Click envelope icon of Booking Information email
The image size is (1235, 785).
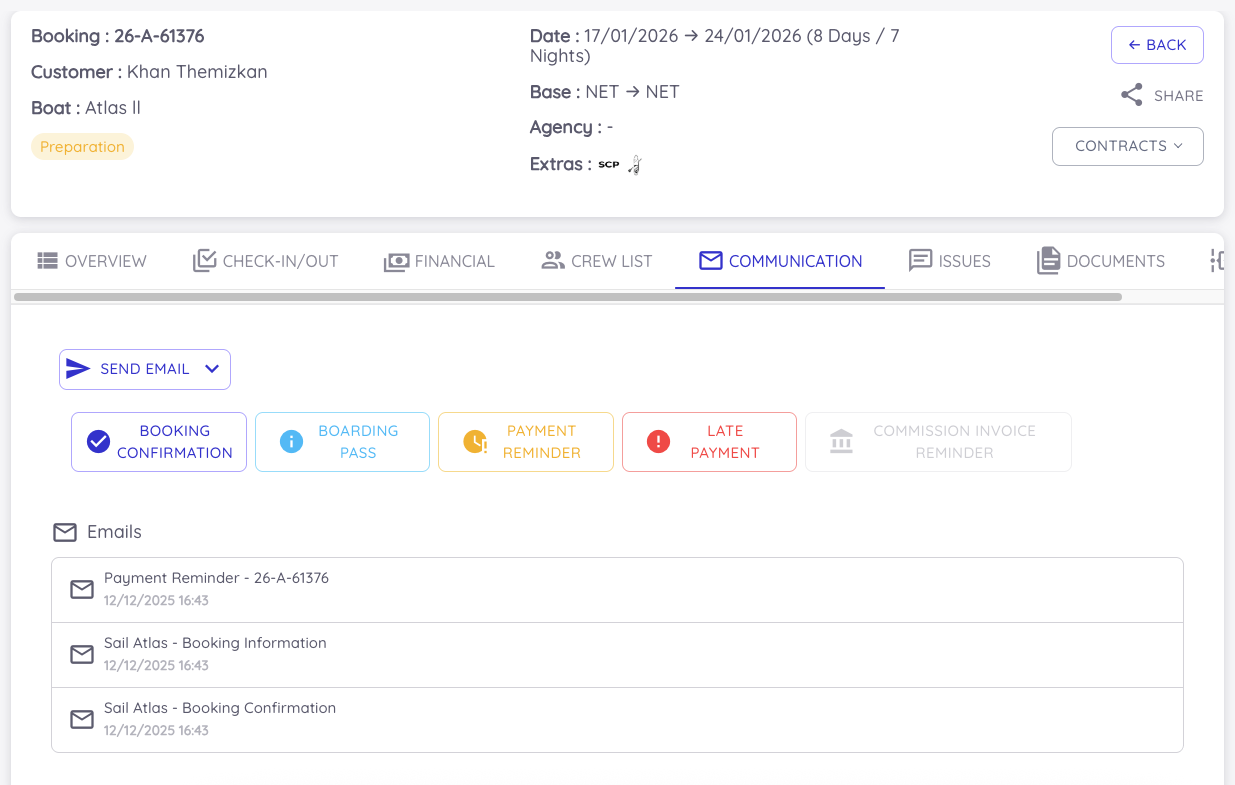click(82, 654)
